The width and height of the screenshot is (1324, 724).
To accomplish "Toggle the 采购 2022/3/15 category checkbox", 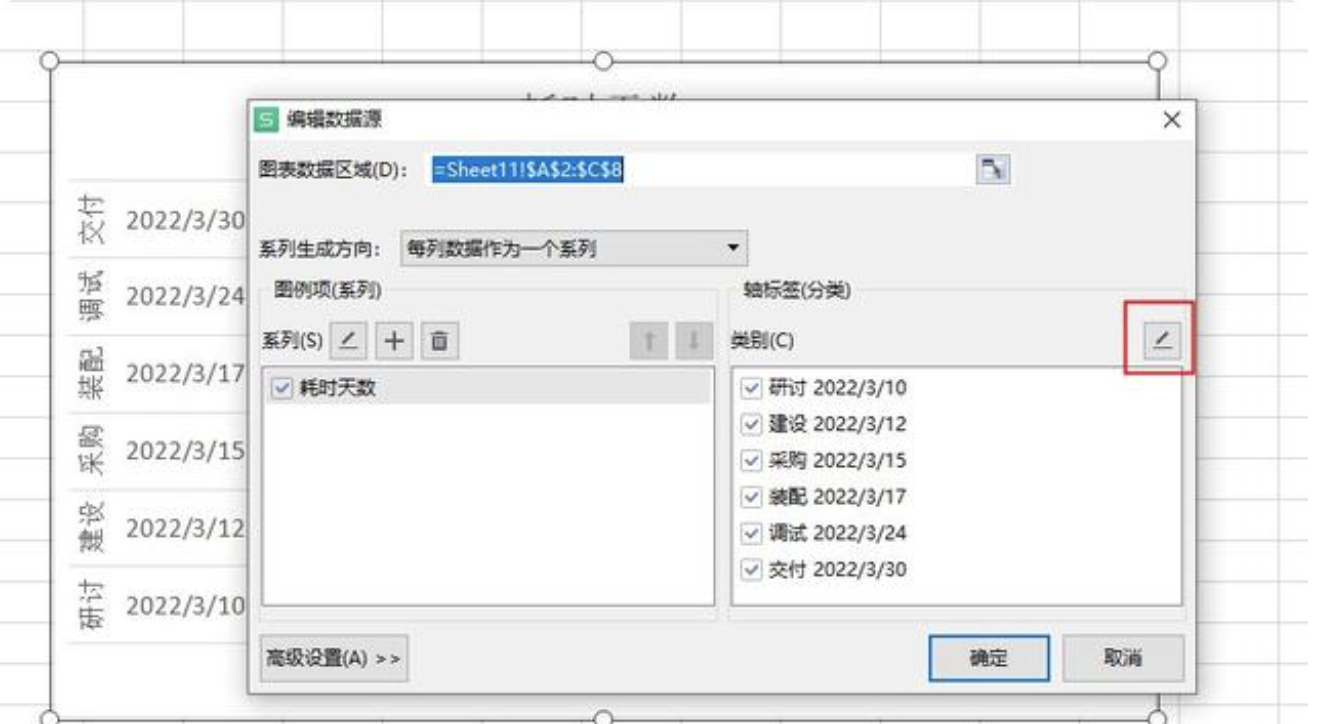I will point(752,461).
